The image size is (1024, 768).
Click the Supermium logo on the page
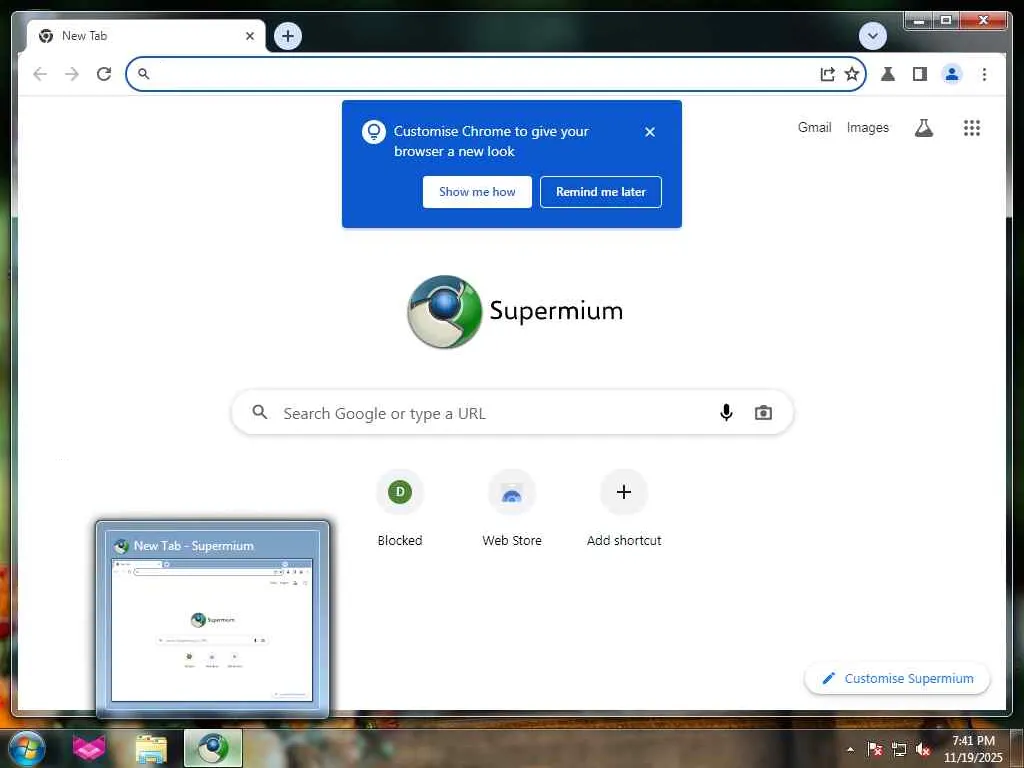515,312
